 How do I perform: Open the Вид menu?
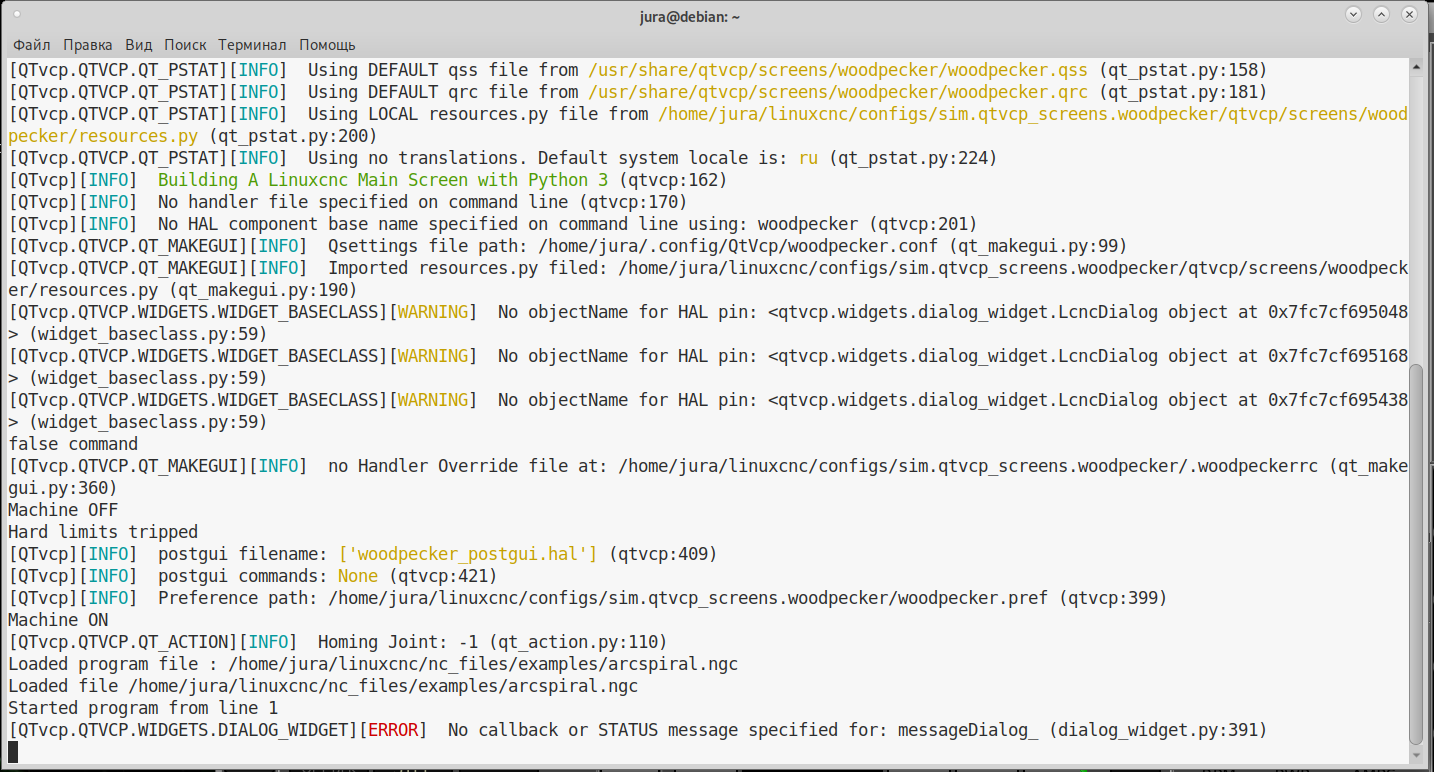click(139, 45)
